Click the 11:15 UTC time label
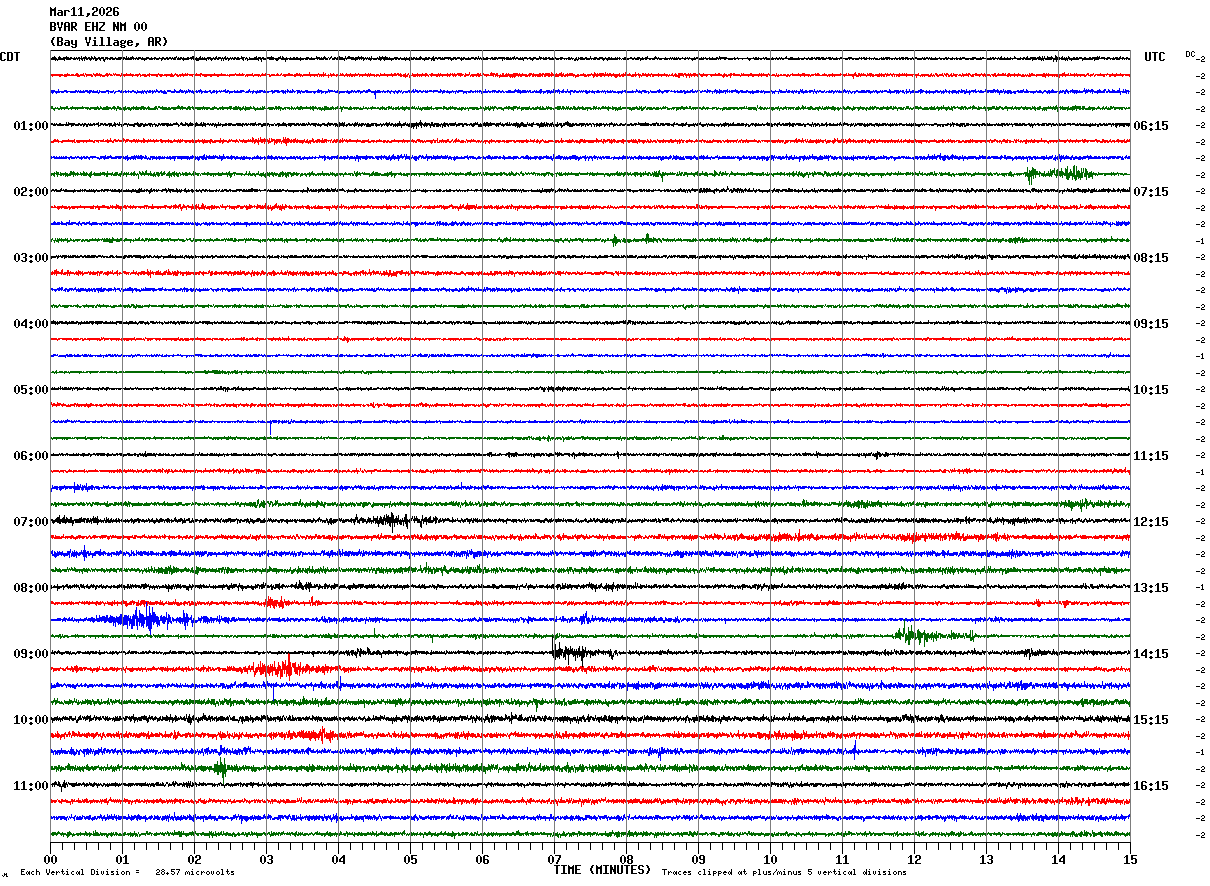The image size is (1210, 886). click(x=1151, y=456)
